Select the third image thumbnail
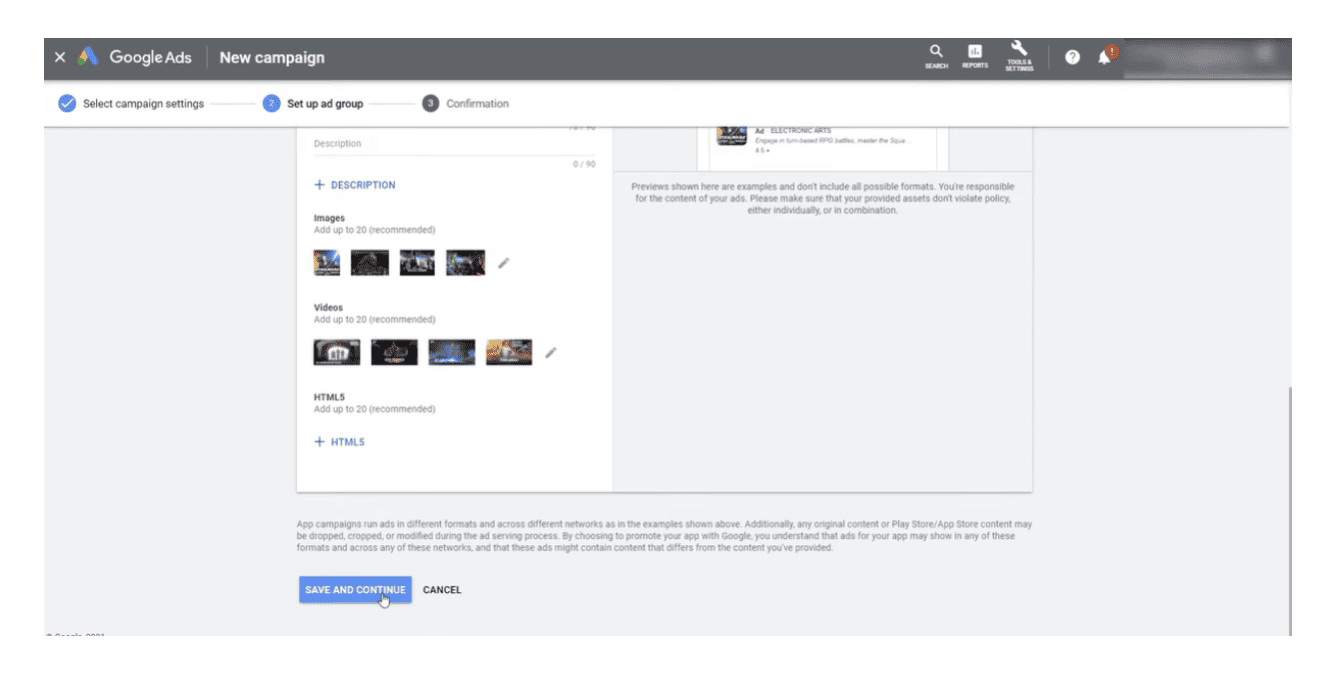This screenshot has width=1334, height=684. click(417, 263)
